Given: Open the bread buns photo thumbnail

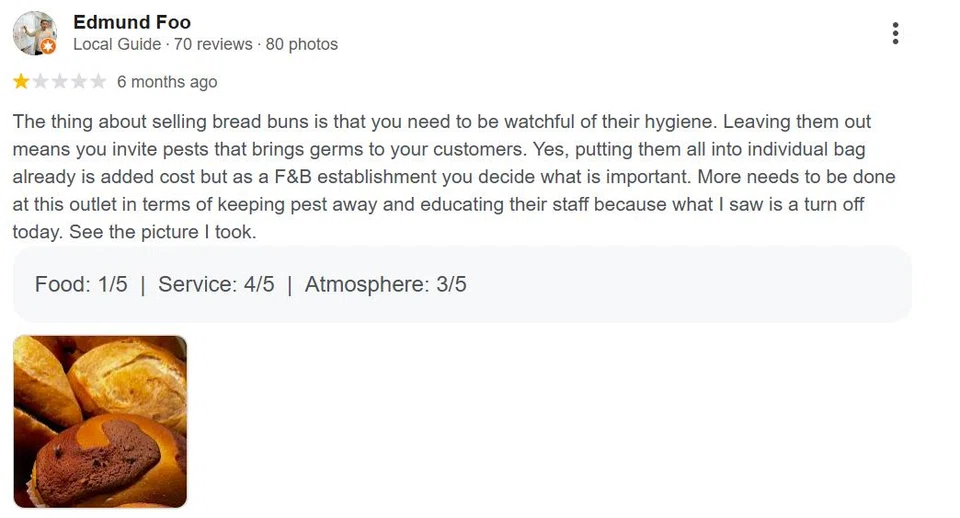Looking at the screenshot, I should pos(100,421).
